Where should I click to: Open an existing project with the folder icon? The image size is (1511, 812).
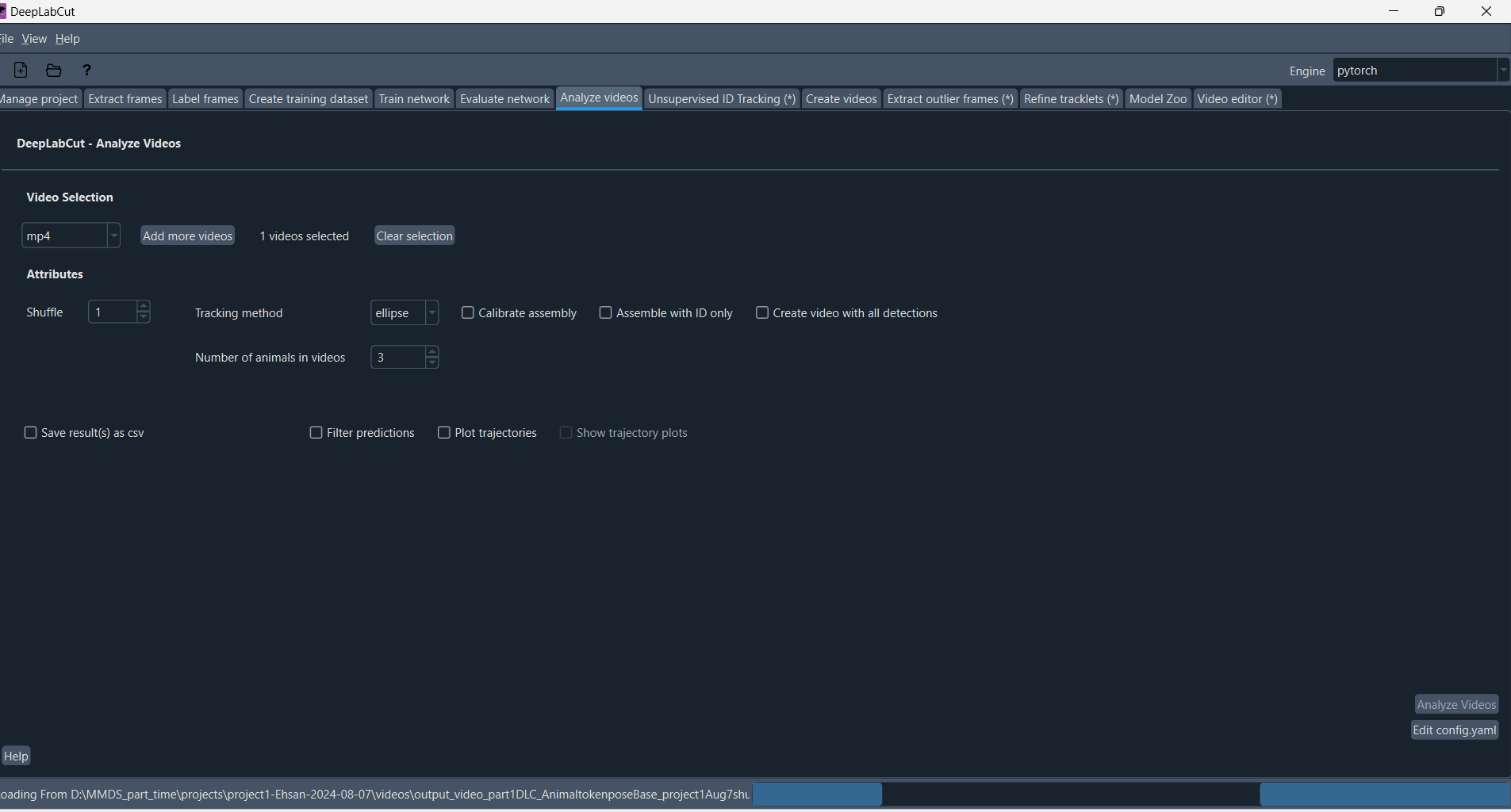(x=52, y=70)
